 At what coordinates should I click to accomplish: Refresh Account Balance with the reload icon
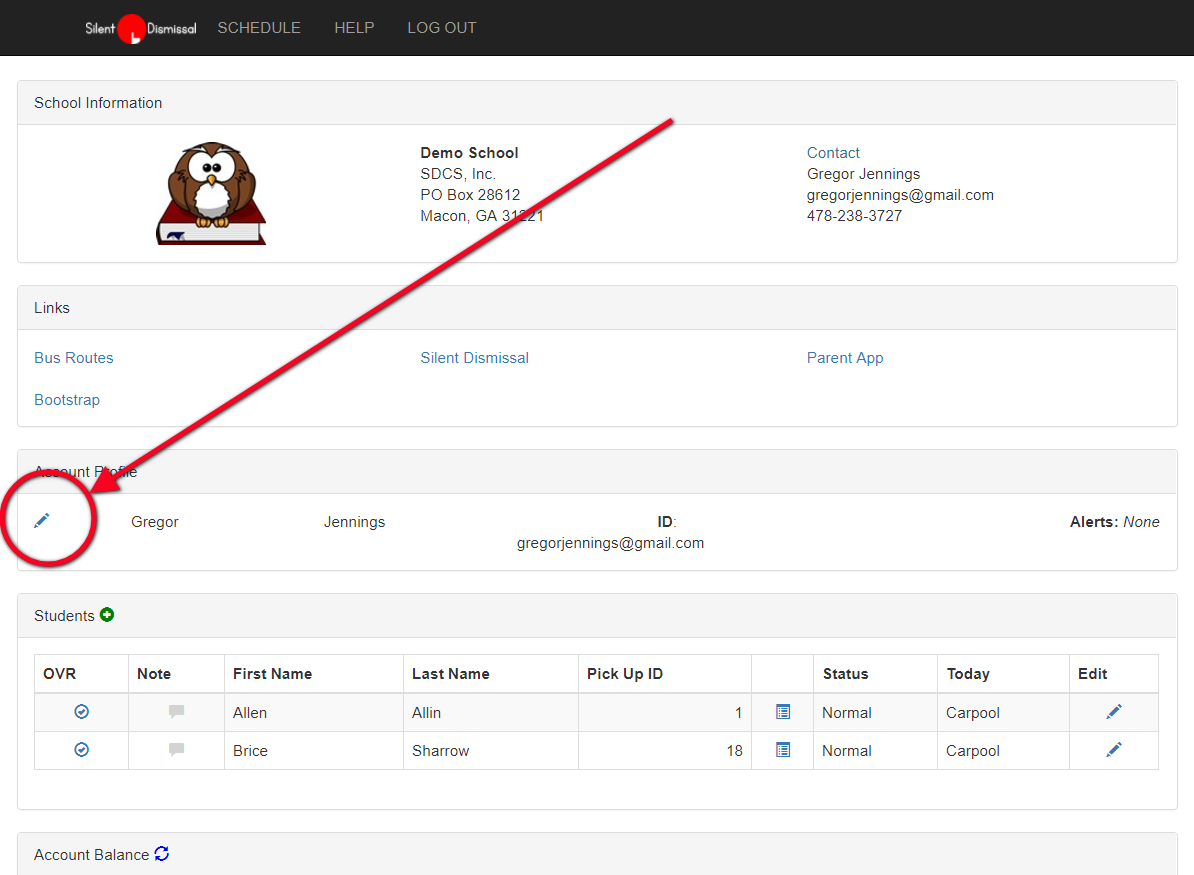(162, 854)
